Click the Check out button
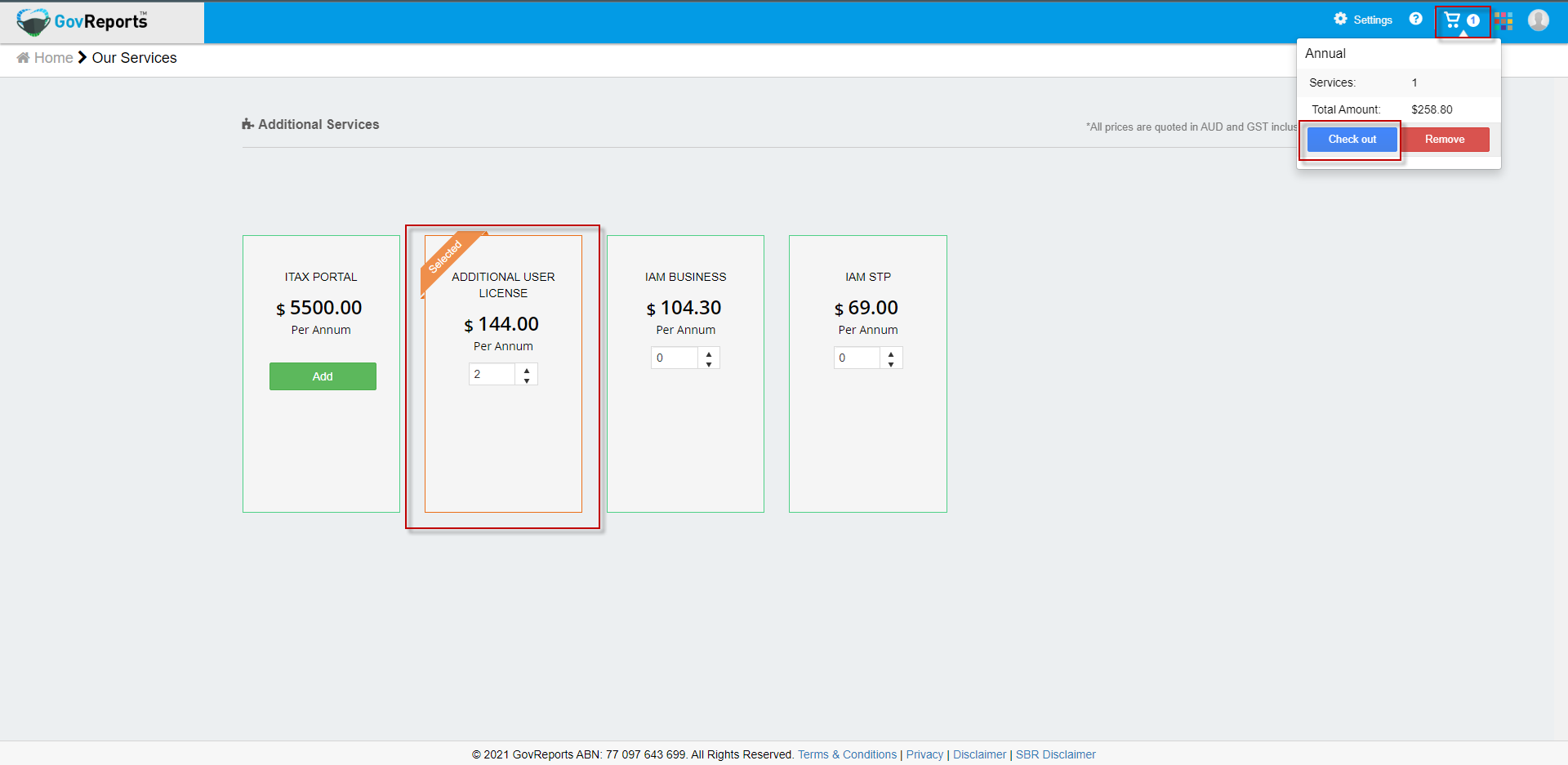Image resolution: width=1568 pixels, height=765 pixels. point(1352,140)
